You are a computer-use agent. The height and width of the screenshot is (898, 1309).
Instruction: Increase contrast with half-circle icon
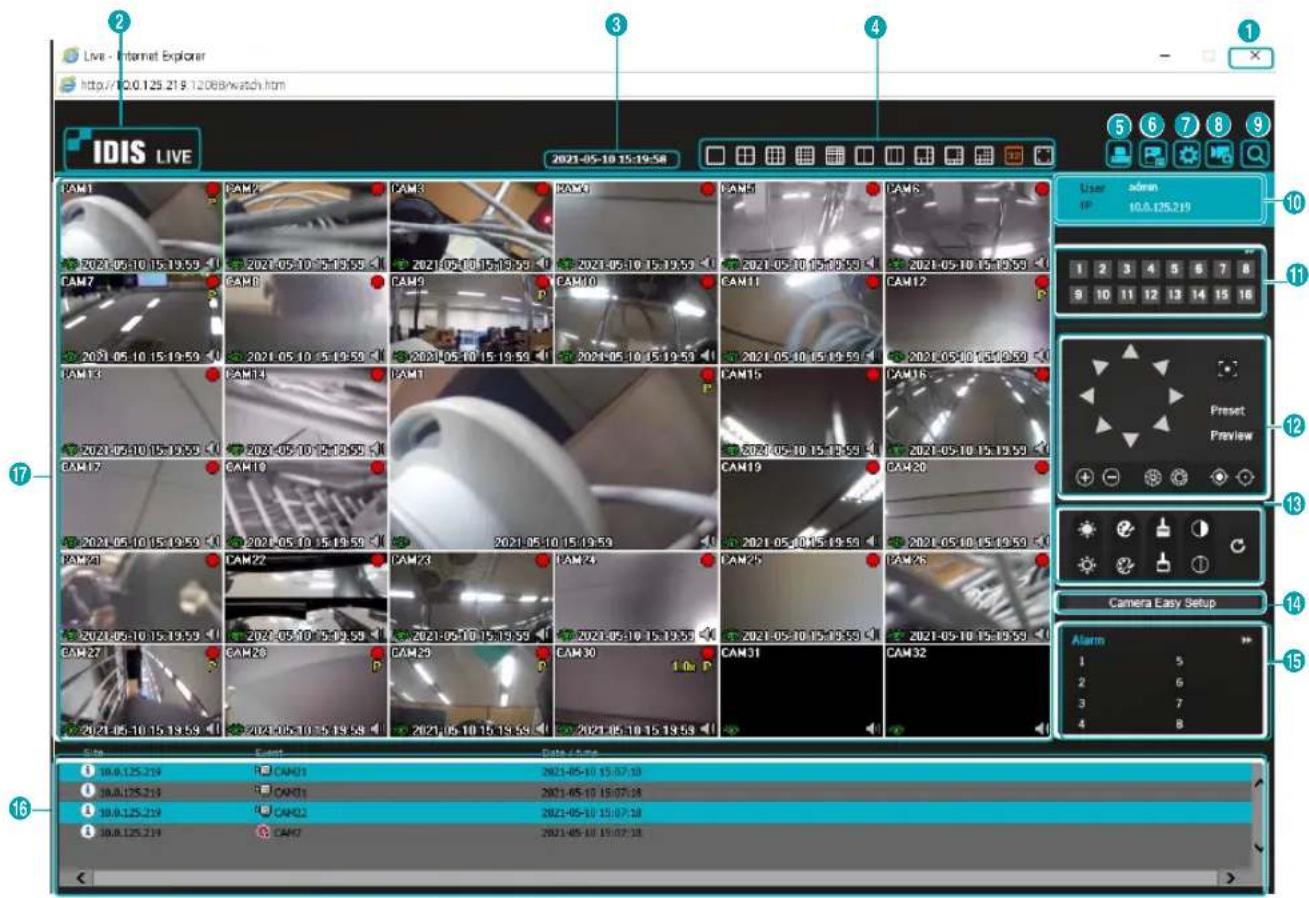(1199, 528)
